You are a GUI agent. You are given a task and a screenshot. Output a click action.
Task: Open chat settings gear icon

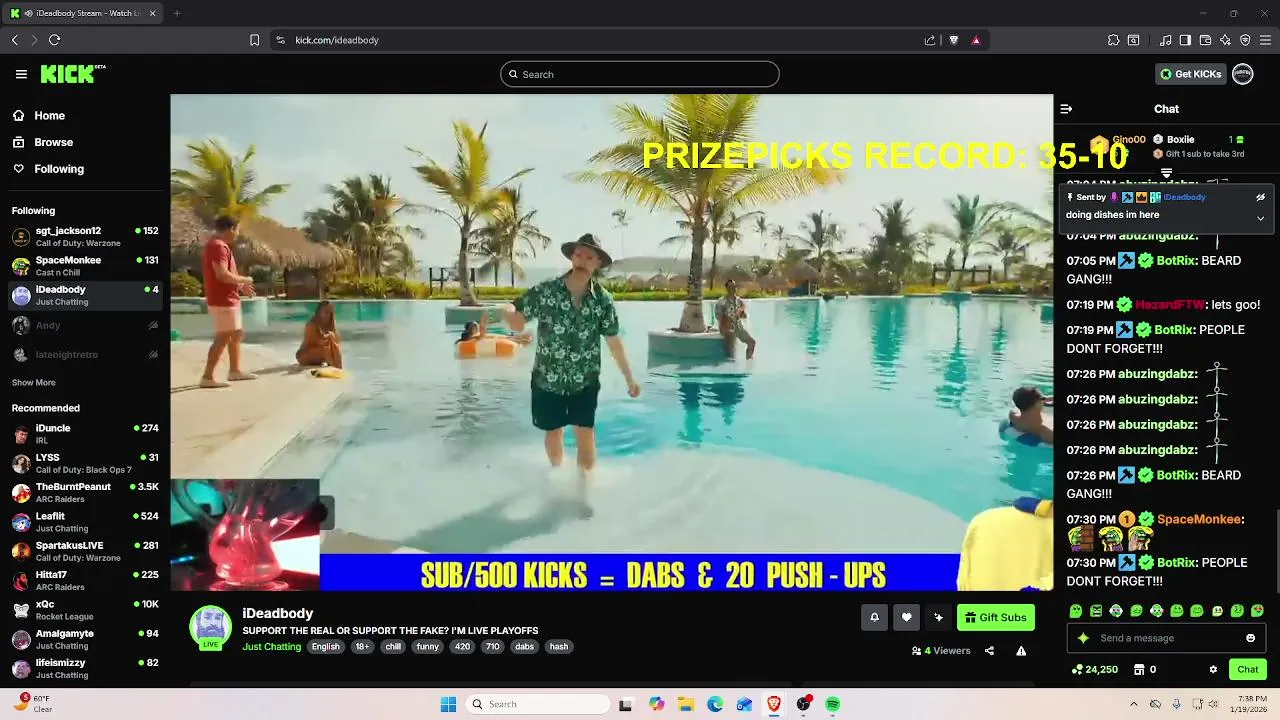(1213, 670)
